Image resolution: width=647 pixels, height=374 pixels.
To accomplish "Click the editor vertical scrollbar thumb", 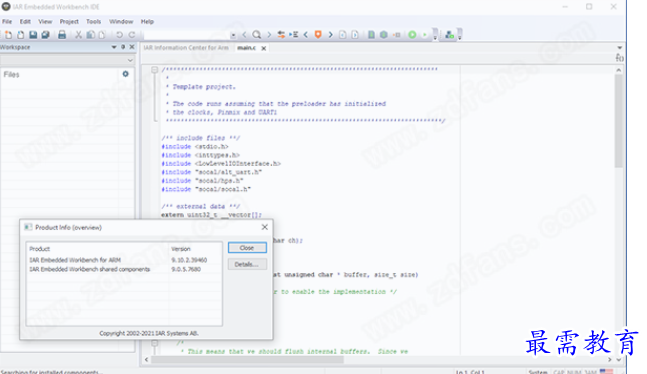I will [x=618, y=121].
